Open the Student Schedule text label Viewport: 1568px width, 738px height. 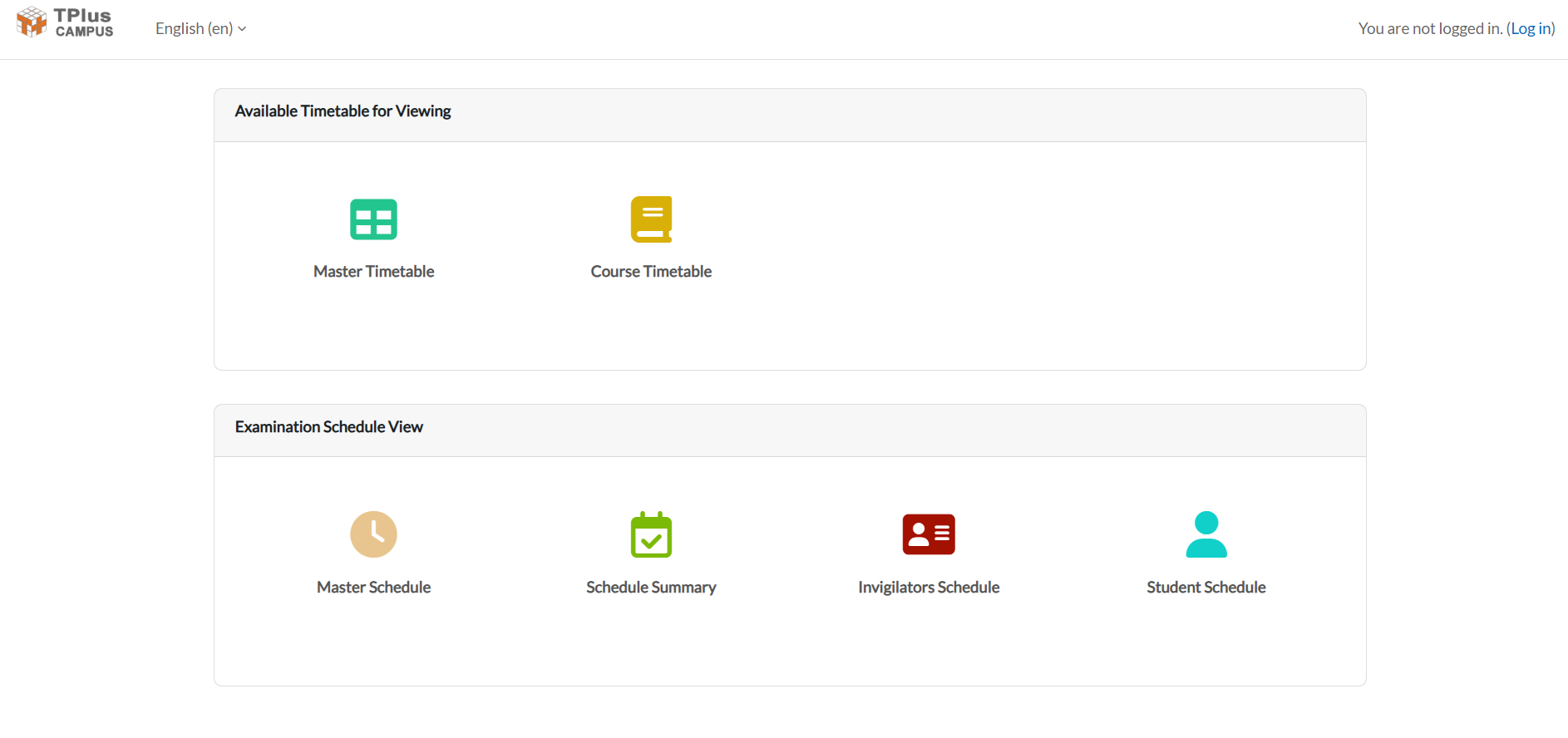pos(1206,588)
